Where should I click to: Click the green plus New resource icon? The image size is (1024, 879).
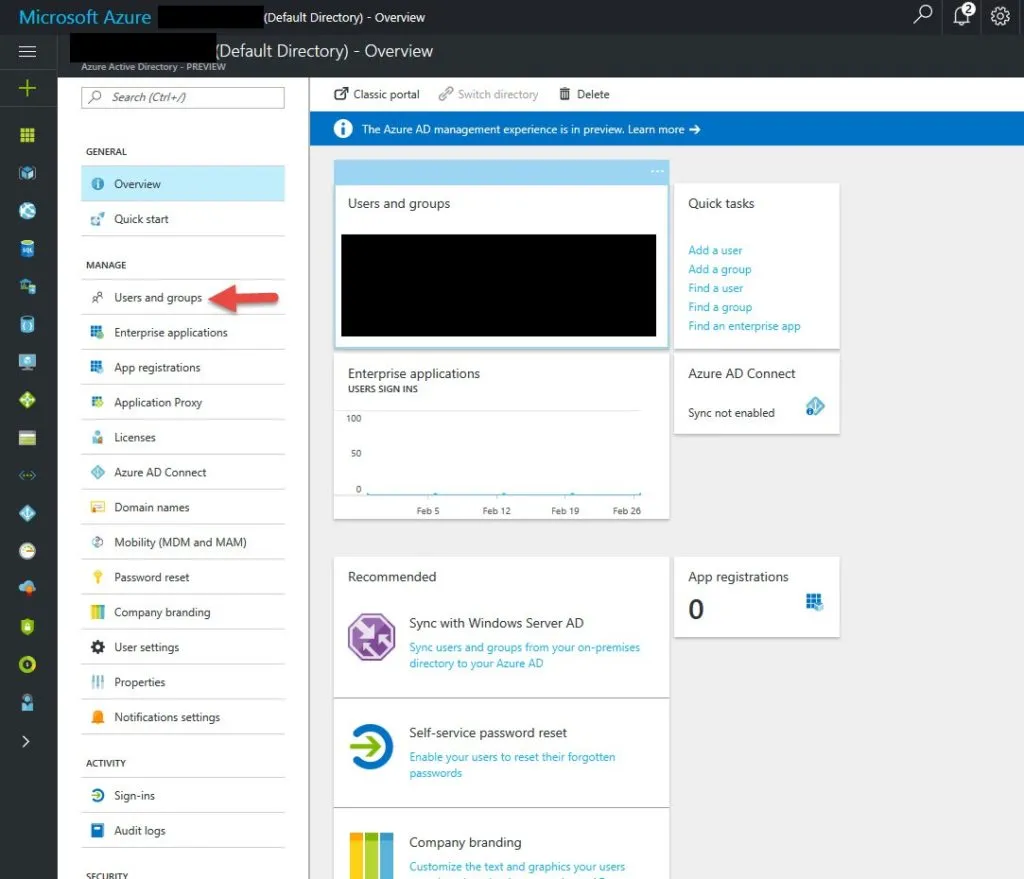tap(28, 89)
